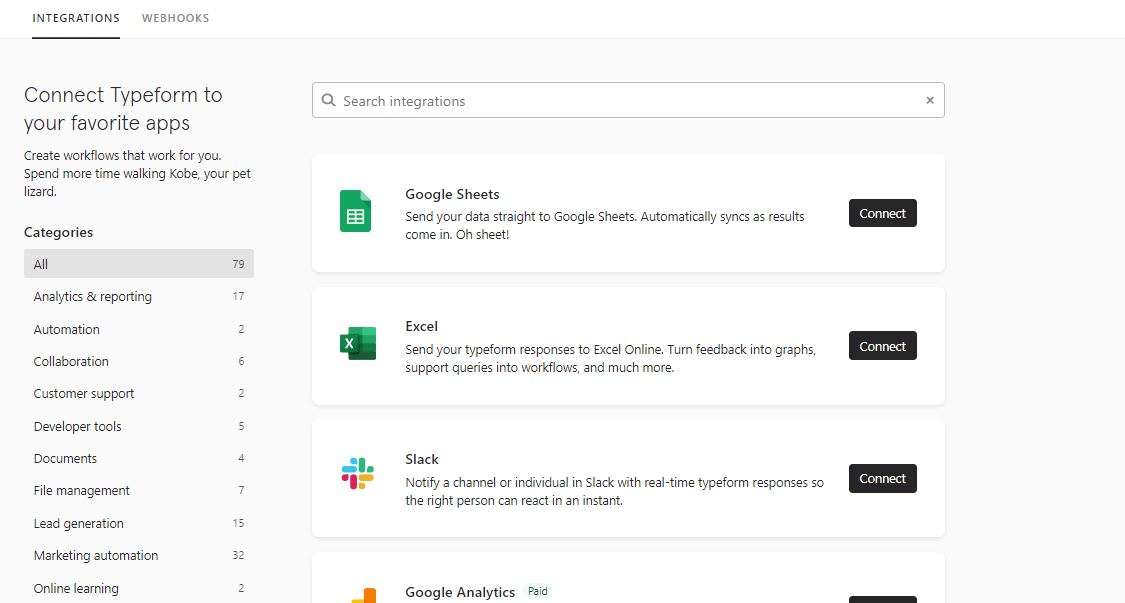
Task: Click the Slack description text
Action: (614, 491)
